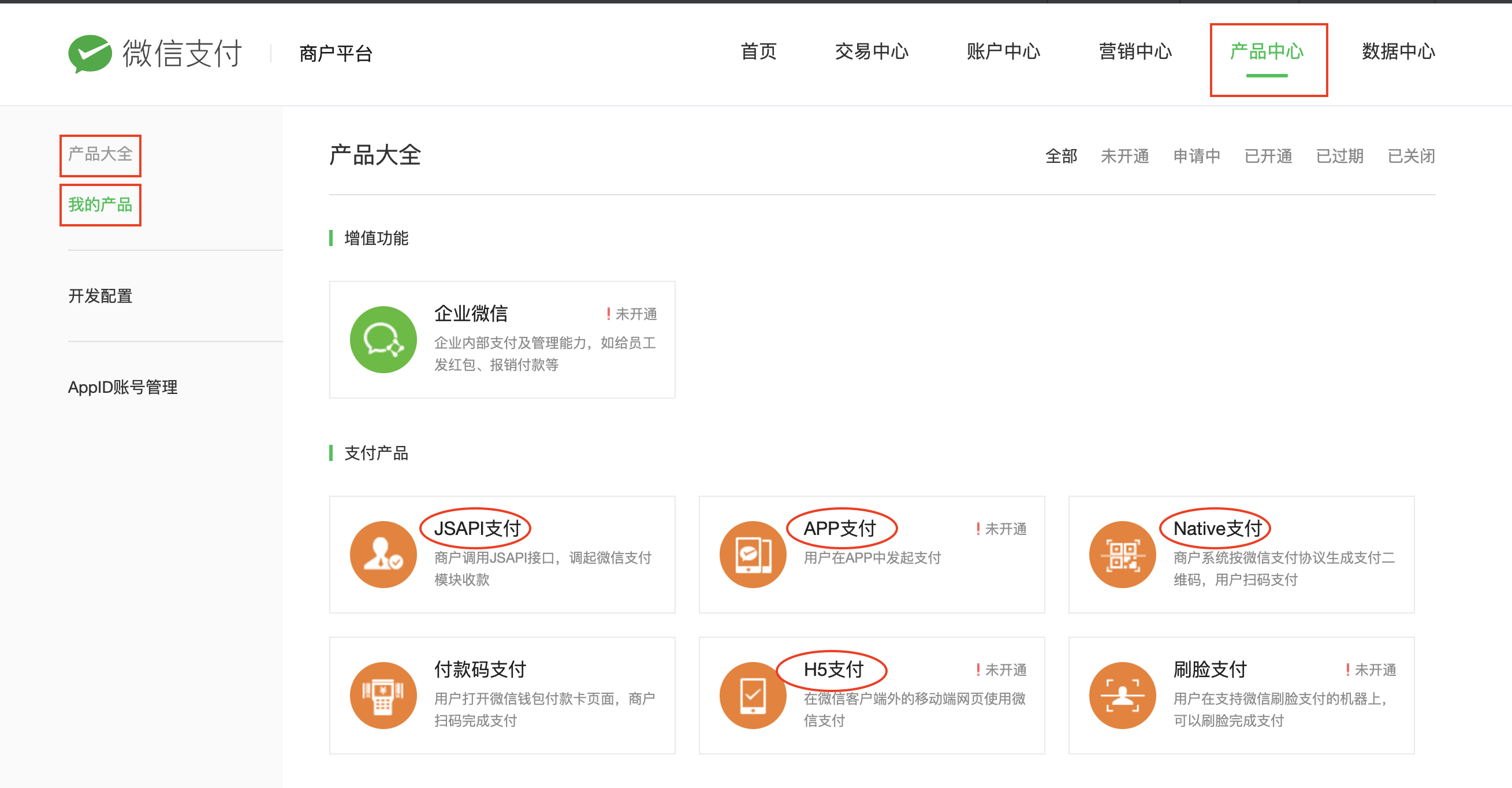Filter products by 已关闭
1512x788 pixels.
point(1411,156)
